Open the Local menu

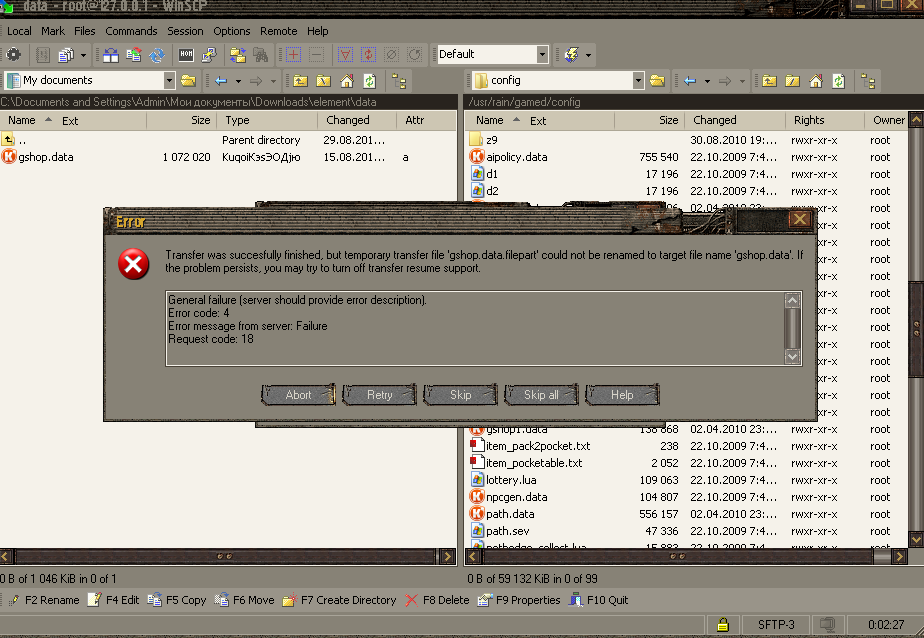pos(19,31)
